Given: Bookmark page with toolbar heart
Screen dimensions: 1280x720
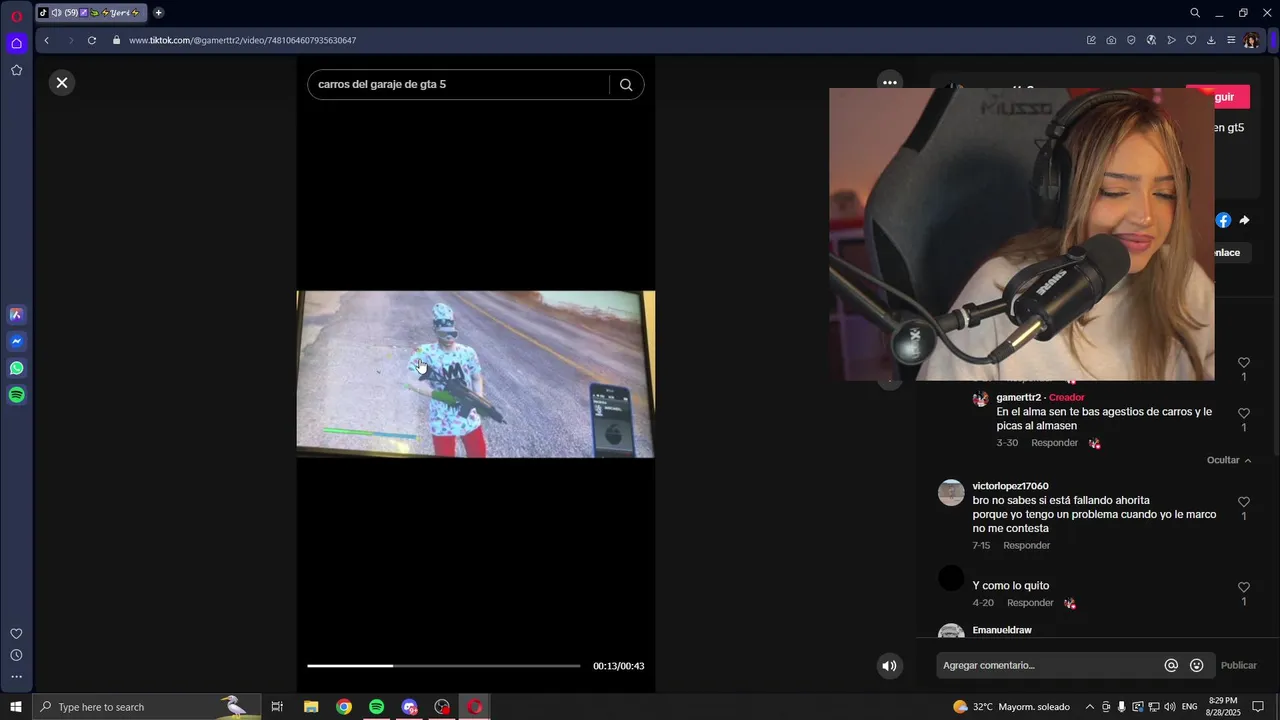Looking at the screenshot, I should coord(1191,40).
